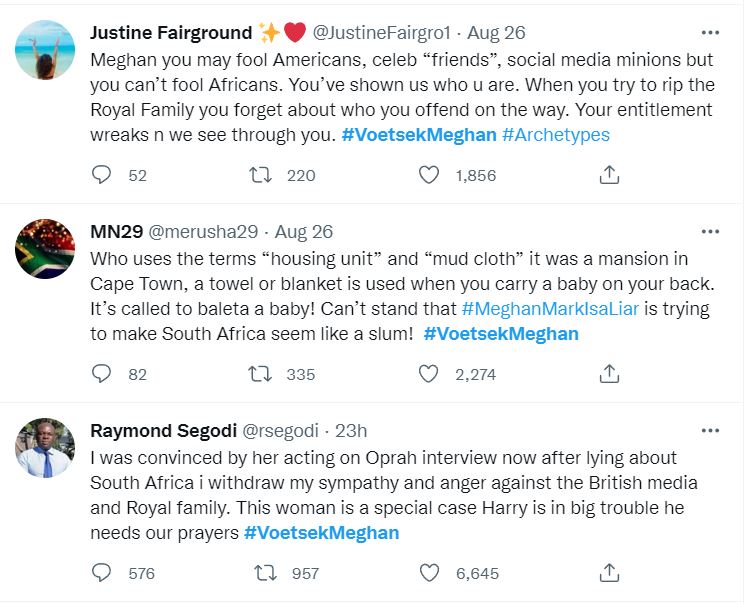Screen dimensions: 747x604
Task: Like Raymond Segodi's tweet with 6,645 likes
Action: point(429,573)
